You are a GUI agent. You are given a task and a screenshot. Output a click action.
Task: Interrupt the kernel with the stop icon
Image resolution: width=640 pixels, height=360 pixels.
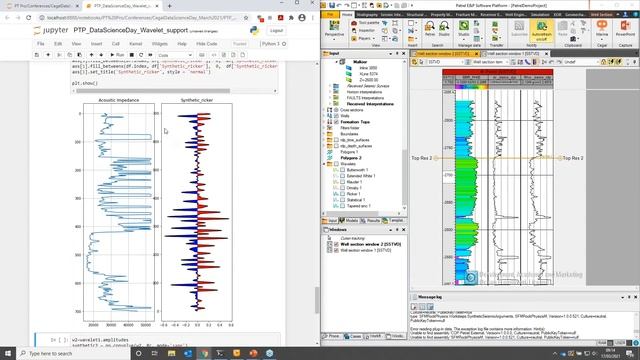click(x=131, y=55)
